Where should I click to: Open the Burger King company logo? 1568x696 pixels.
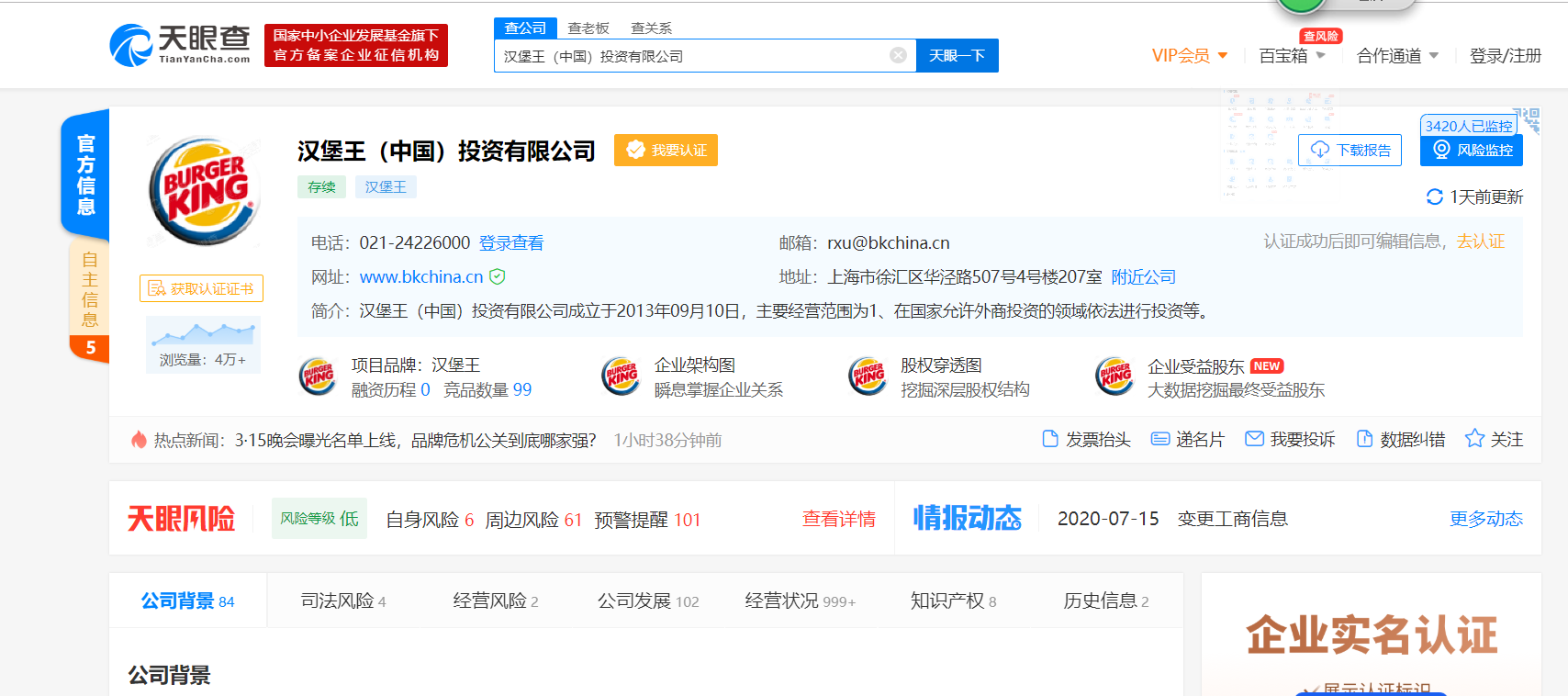pyautogui.click(x=203, y=190)
